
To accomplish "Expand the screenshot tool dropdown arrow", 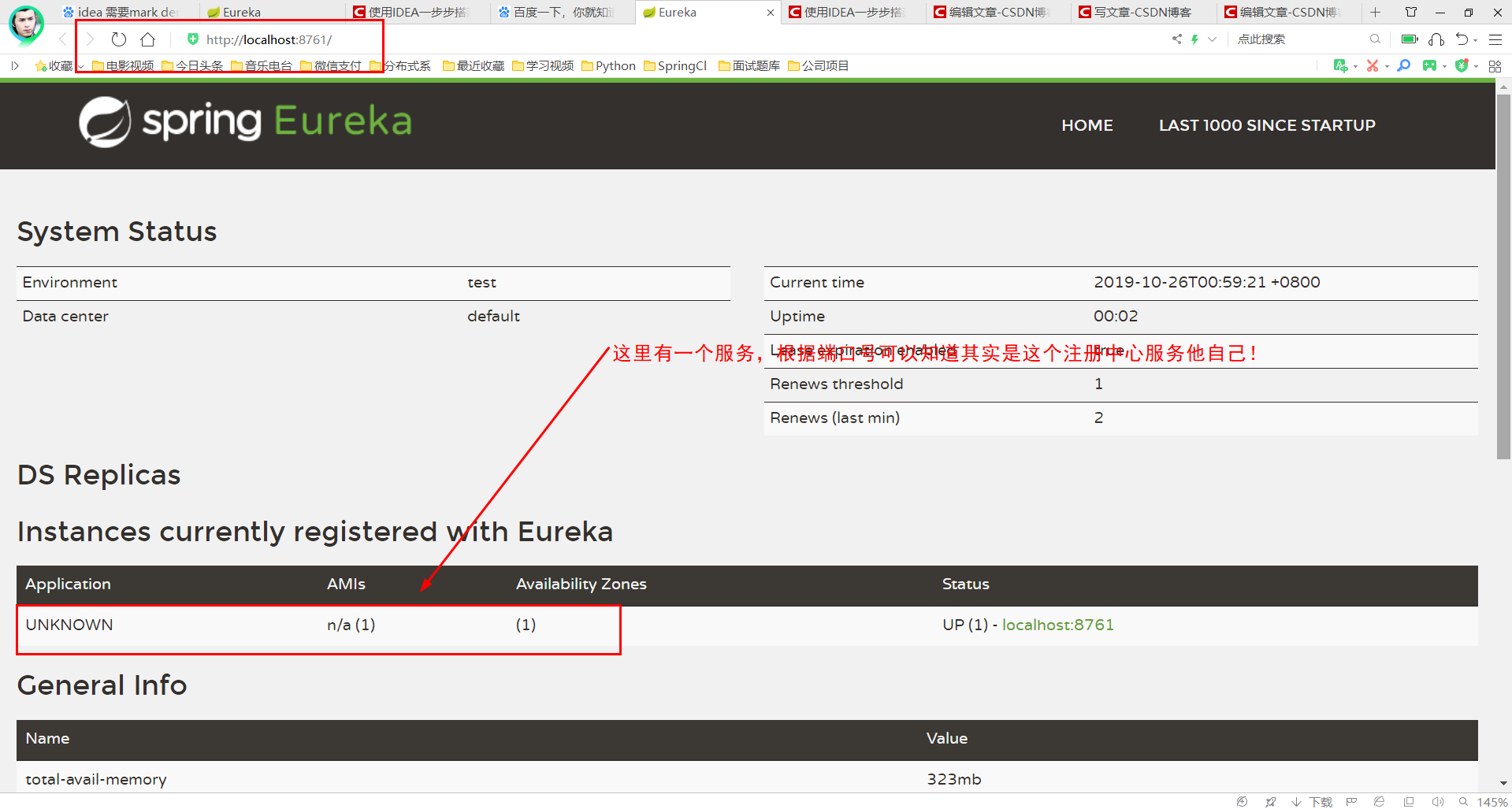I will [x=1387, y=66].
